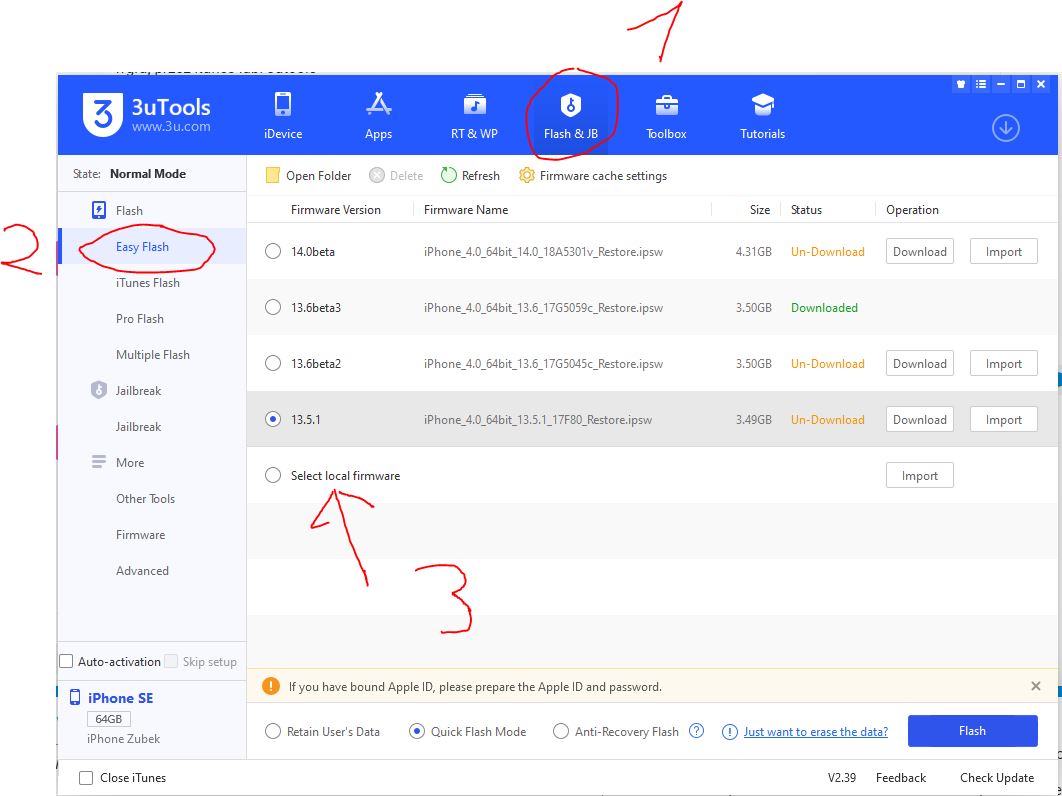Click the Delete toolbar item

[396, 175]
